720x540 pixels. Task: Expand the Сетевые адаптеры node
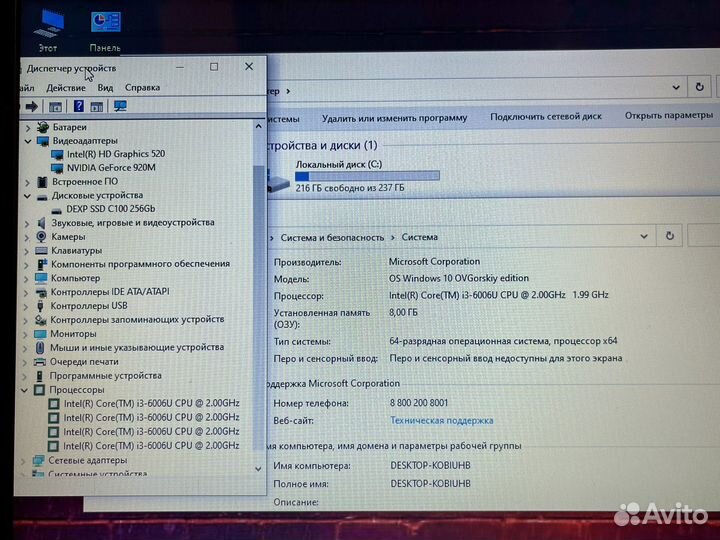point(23,461)
